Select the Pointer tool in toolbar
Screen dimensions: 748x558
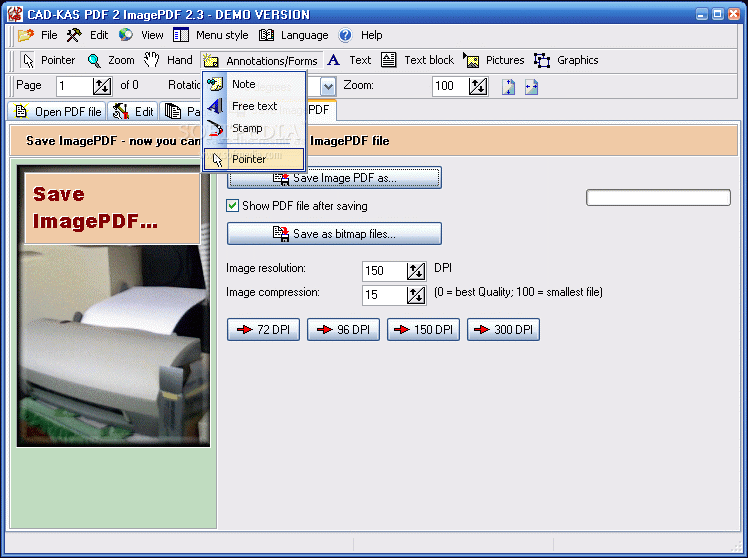pos(48,60)
